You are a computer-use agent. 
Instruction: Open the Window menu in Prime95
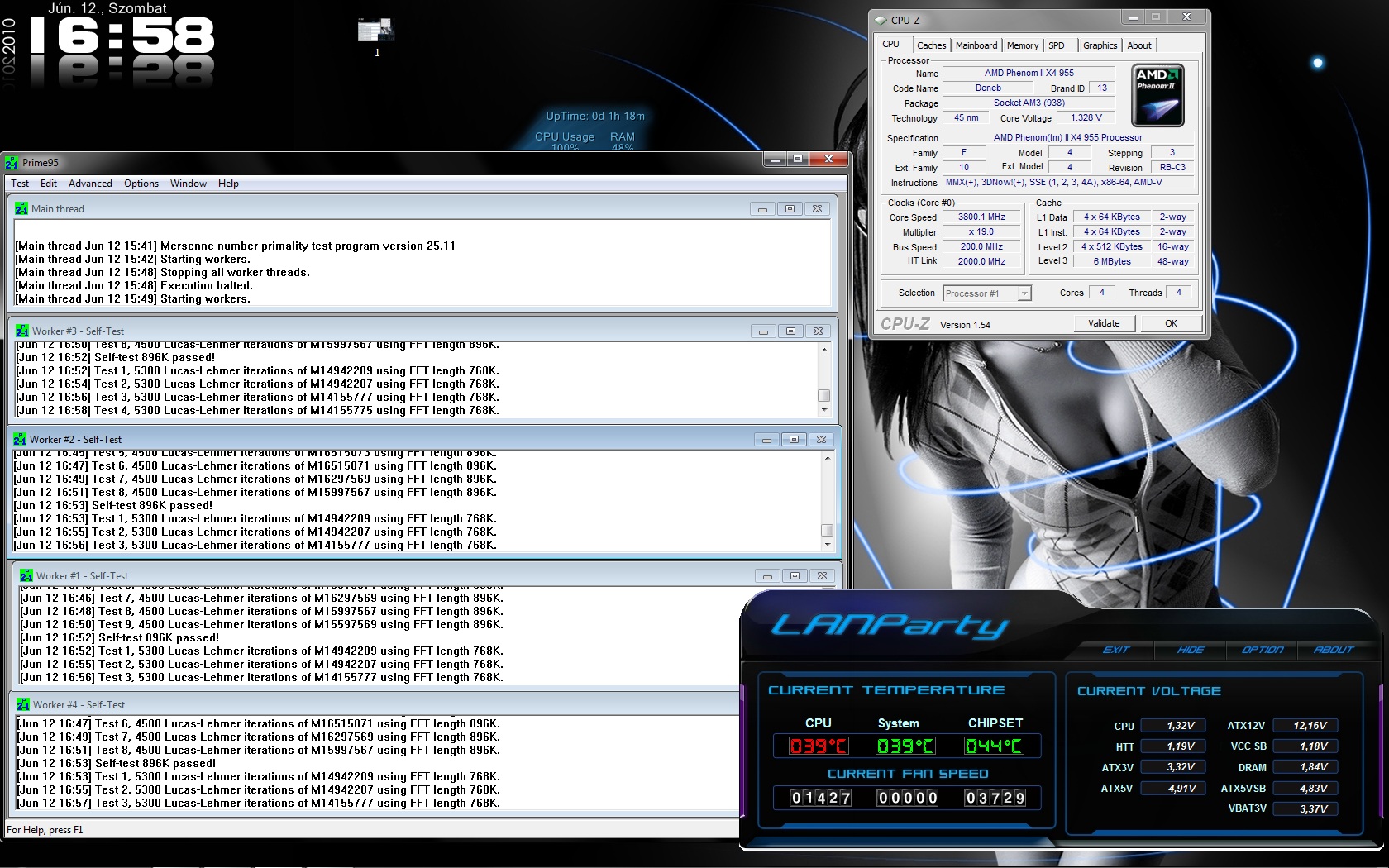[x=189, y=184]
